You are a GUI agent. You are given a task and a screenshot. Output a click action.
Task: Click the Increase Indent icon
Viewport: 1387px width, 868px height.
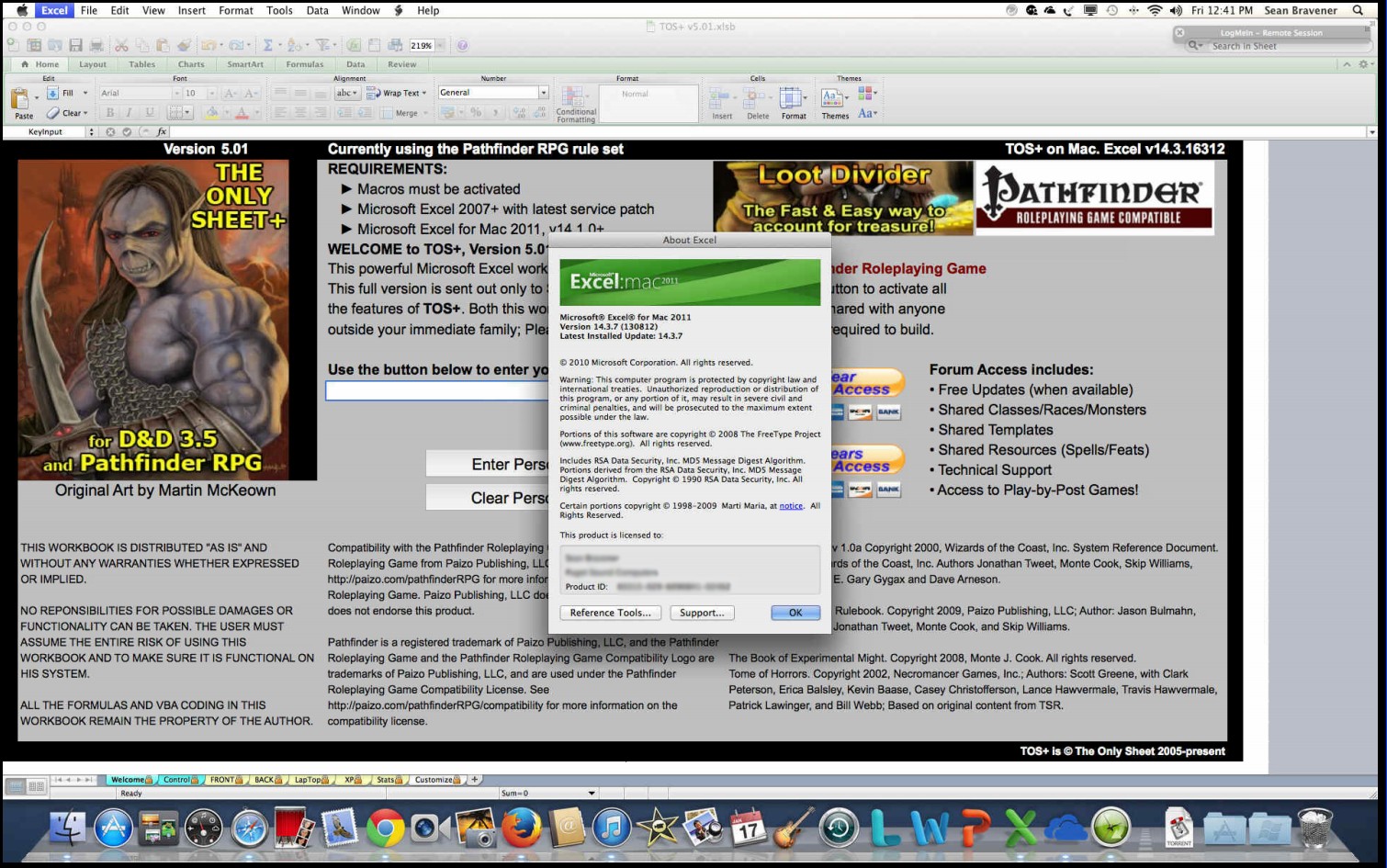coord(364,113)
